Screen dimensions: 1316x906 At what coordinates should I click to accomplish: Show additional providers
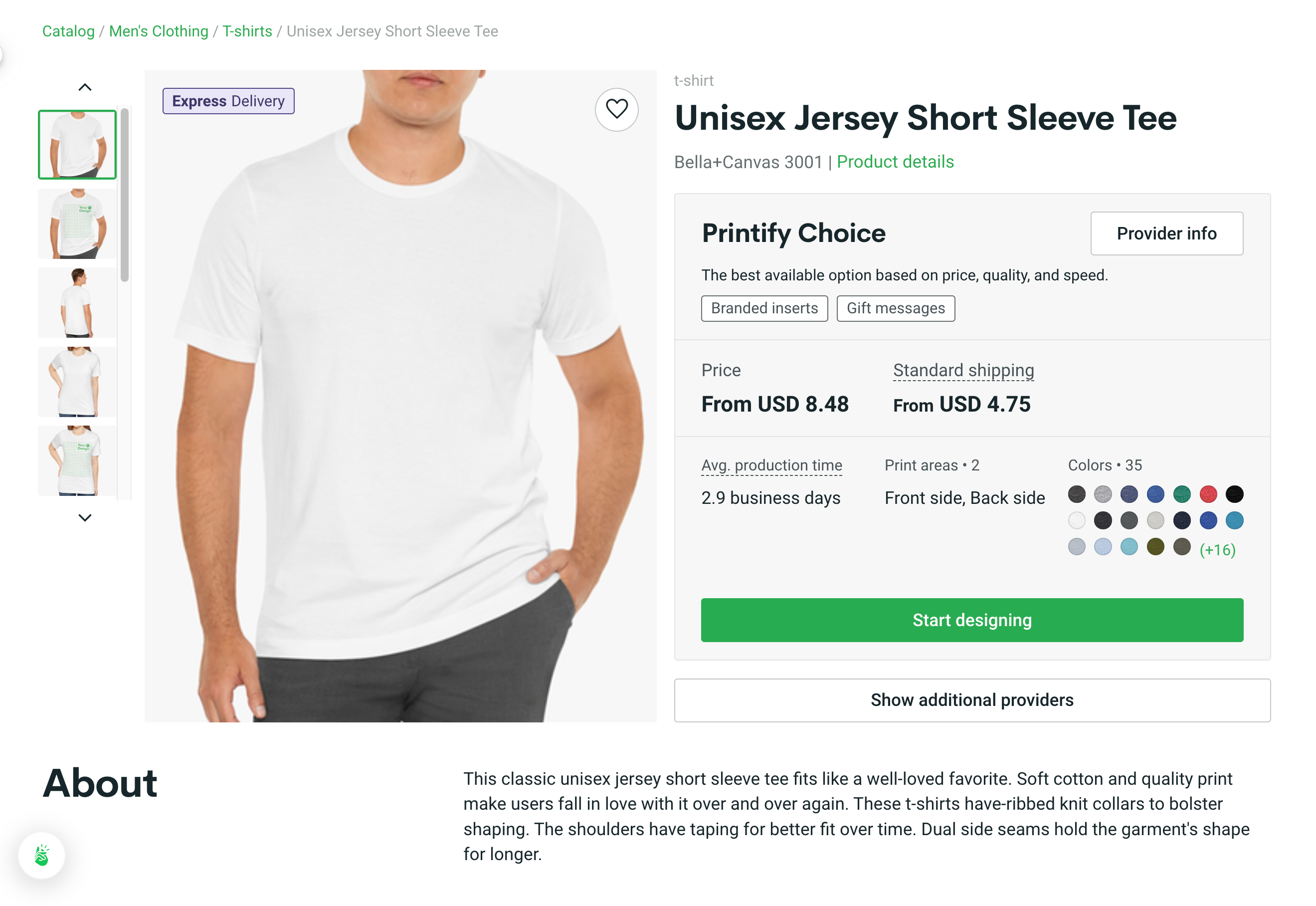pyautogui.click(x=972, y=699)
